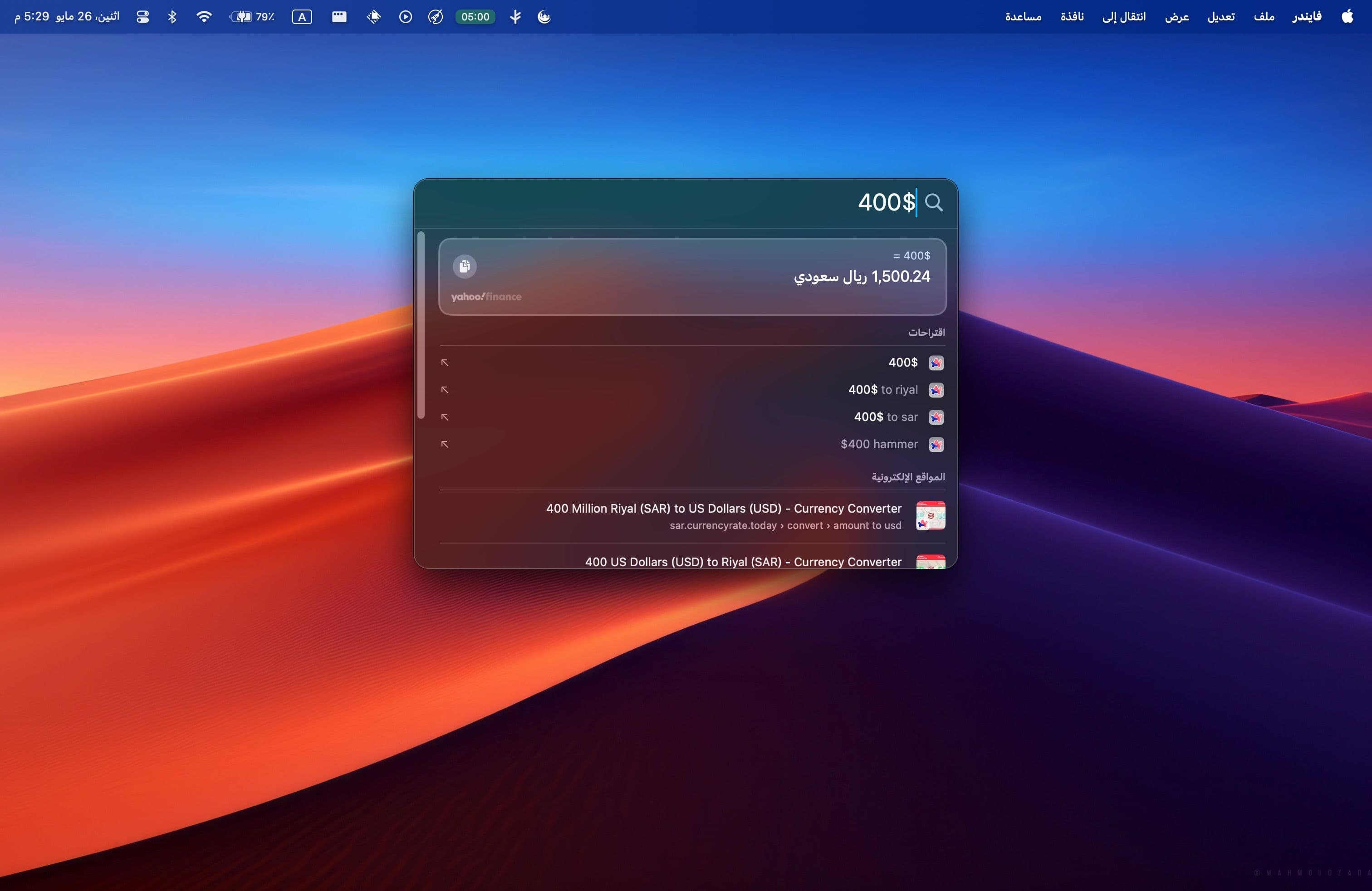Viewport: 1372px width, 891px height.
Task: Click the 05:00 timer in menu bar
Action: [475, 17]
